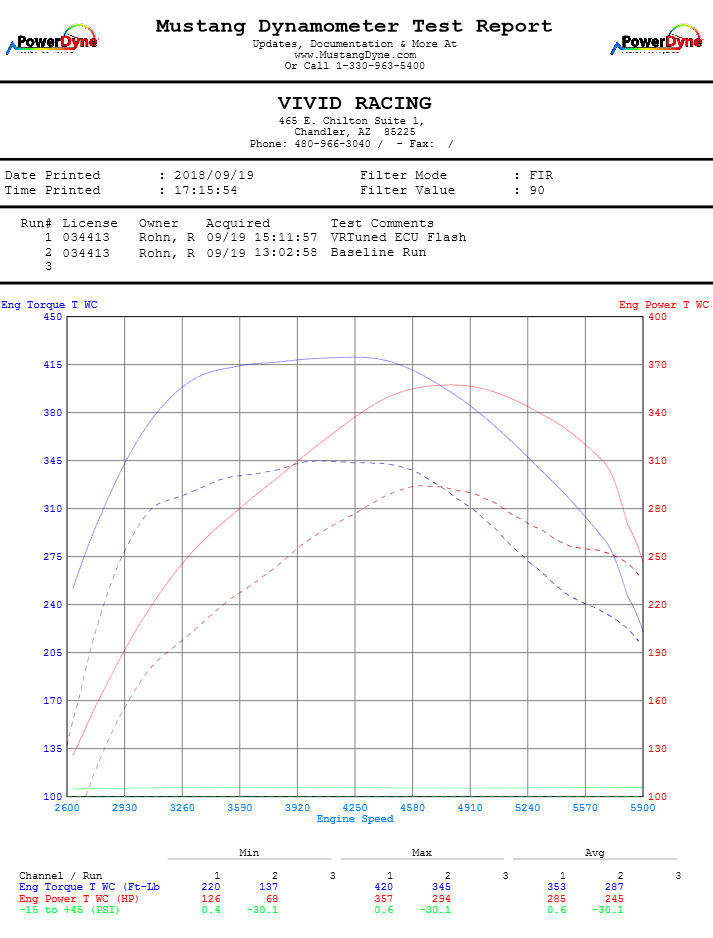Click the 'Or Call 1-330-963-5400' line
This screenshot has height=938, width=713.
coord(355,66)
